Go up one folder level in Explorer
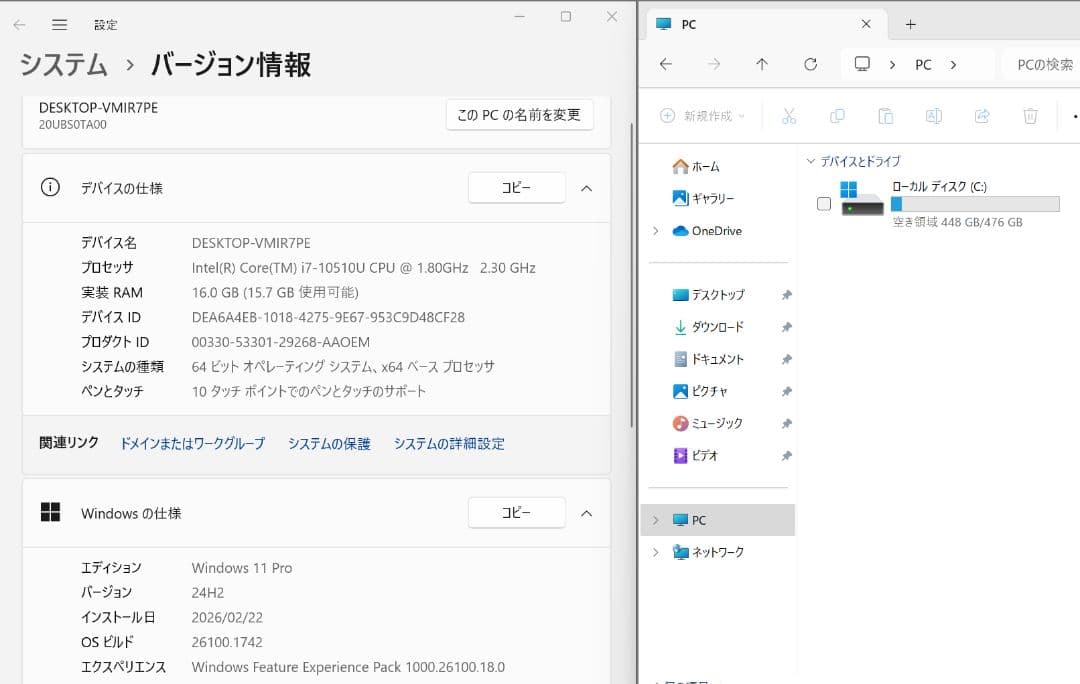1080x684 pixels. (762, 64)
